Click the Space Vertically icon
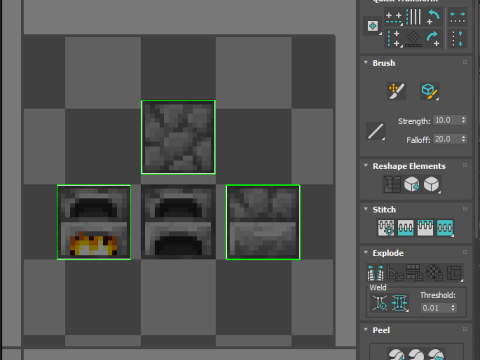This screenshot has height=360, width=480. pyautogui.click(x=457, y=39)
